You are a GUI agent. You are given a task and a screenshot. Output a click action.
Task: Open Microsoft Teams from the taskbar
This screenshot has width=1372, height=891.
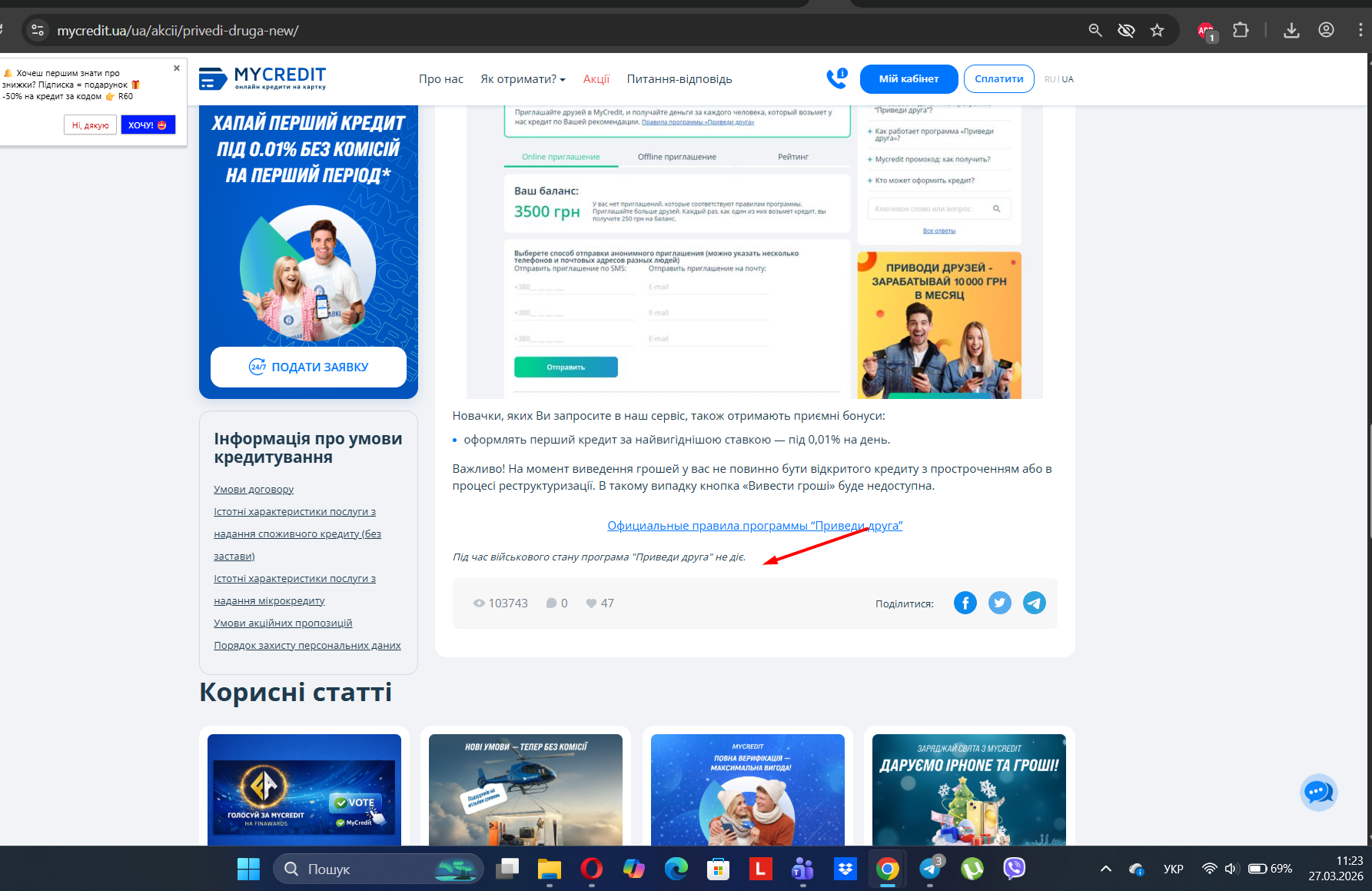(803, 869)
